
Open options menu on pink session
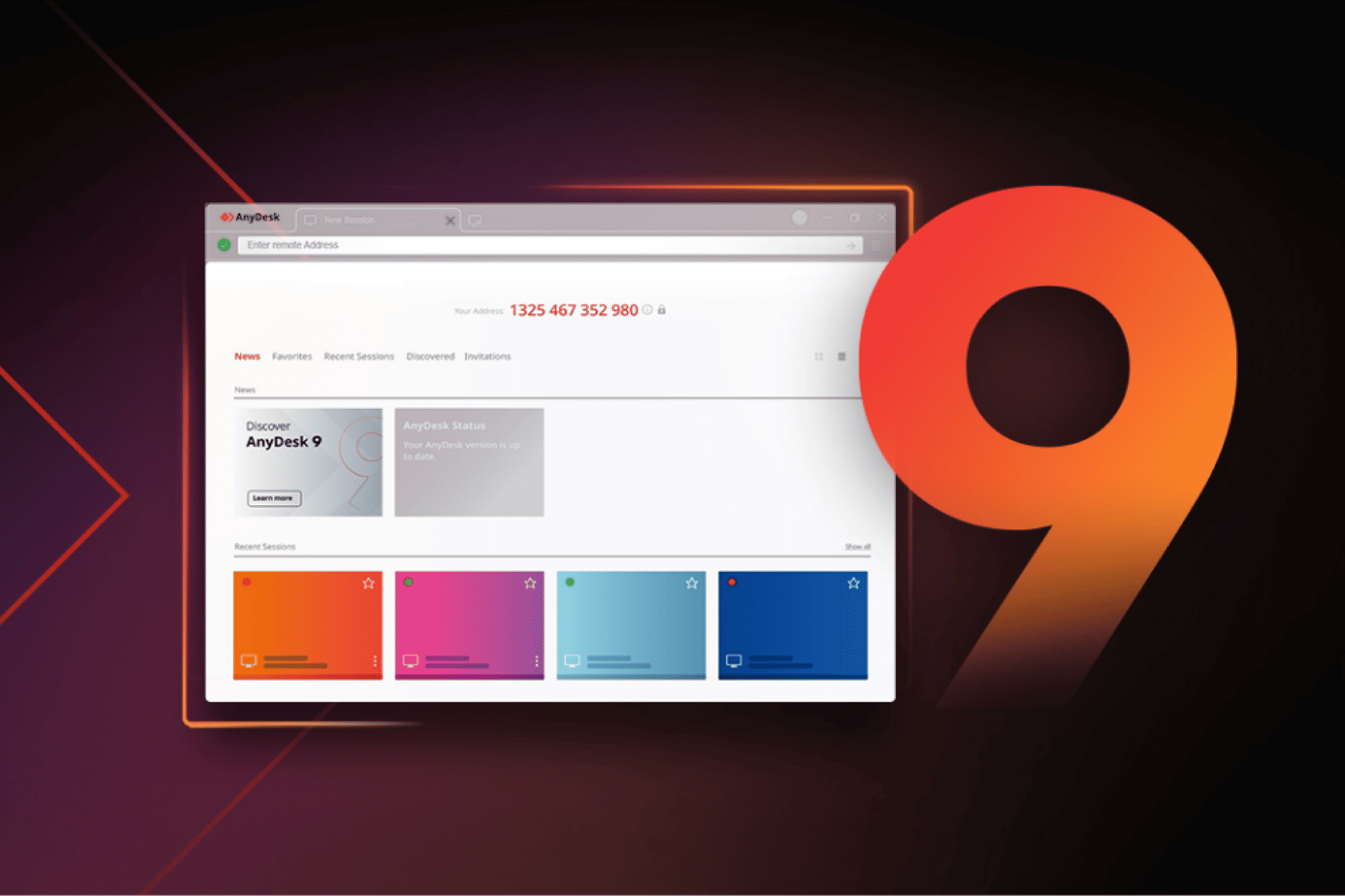(536, 661)
